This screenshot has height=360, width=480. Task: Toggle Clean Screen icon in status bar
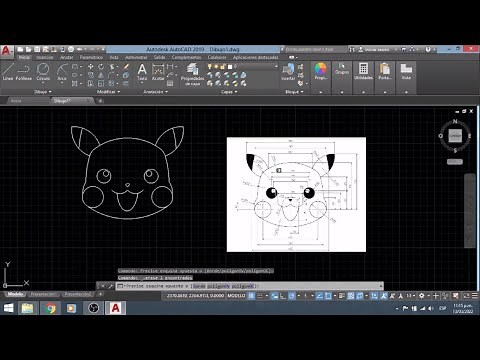tap(466, 296)
